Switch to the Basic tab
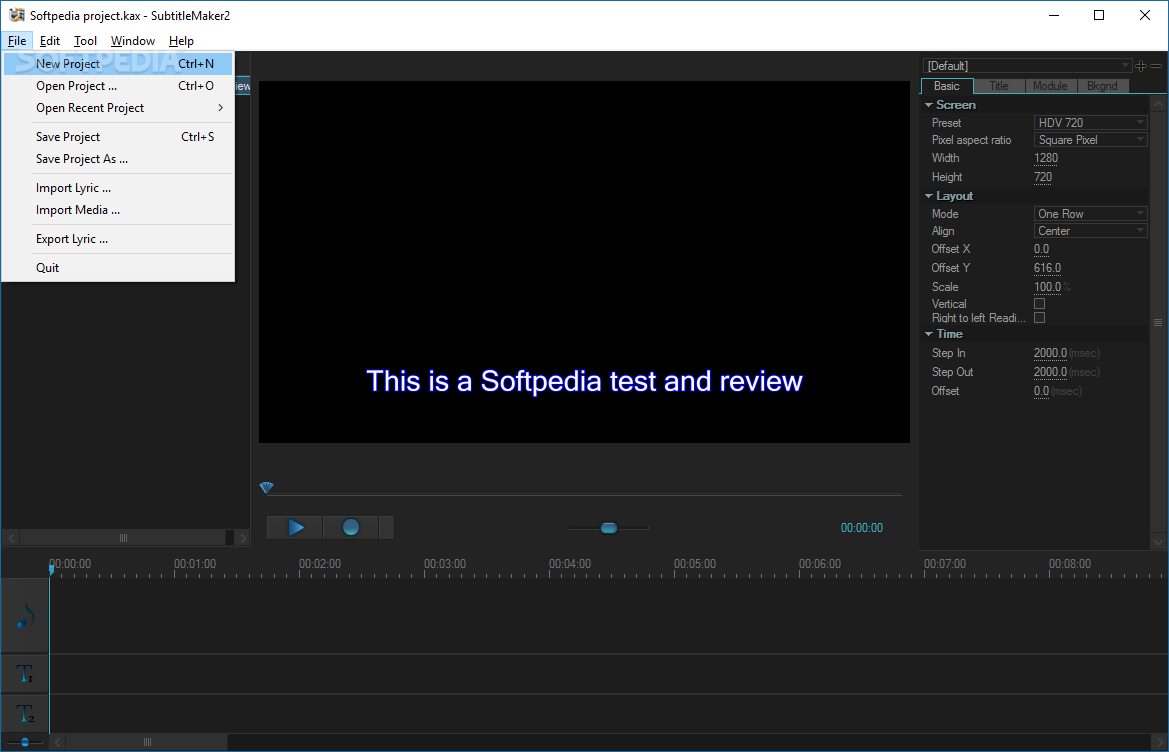 point(947,86)
